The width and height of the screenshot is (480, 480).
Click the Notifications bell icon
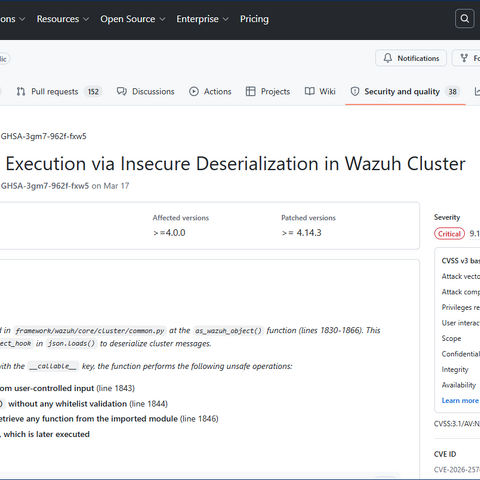click(388, 58)
